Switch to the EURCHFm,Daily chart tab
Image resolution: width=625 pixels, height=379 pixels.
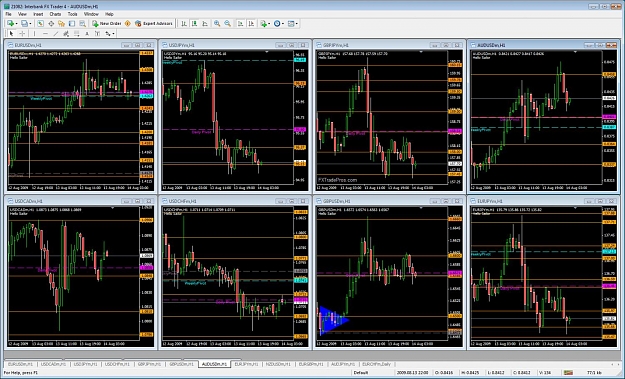point(377,364)
